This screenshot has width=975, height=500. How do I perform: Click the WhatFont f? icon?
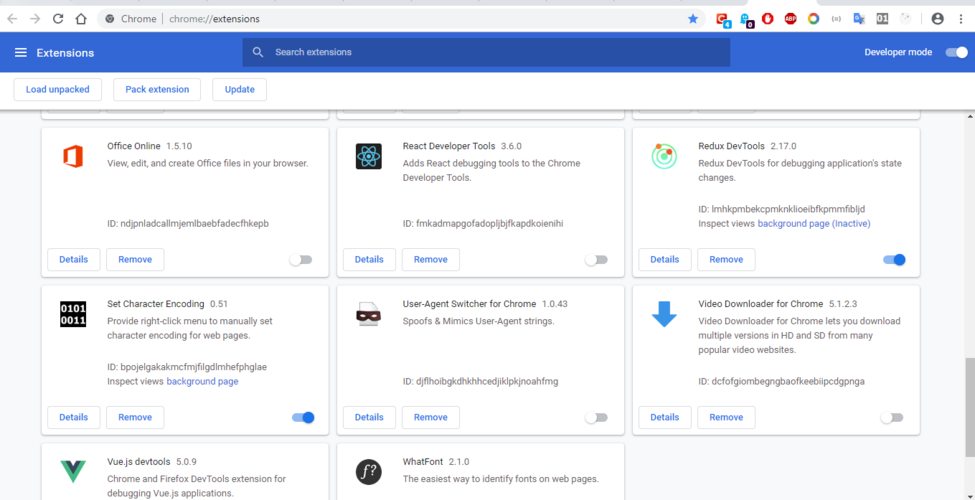[x=369, y=472]
